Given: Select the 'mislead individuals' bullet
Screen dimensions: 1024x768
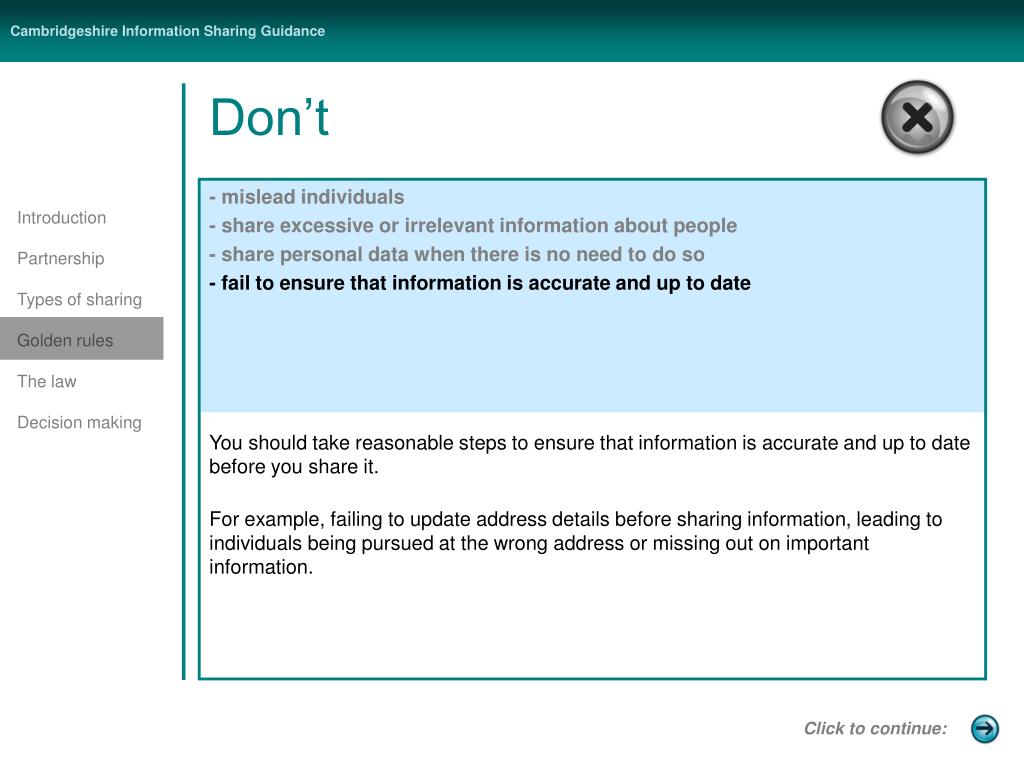Looking at the screenshot, I should [x=306, y=197].
